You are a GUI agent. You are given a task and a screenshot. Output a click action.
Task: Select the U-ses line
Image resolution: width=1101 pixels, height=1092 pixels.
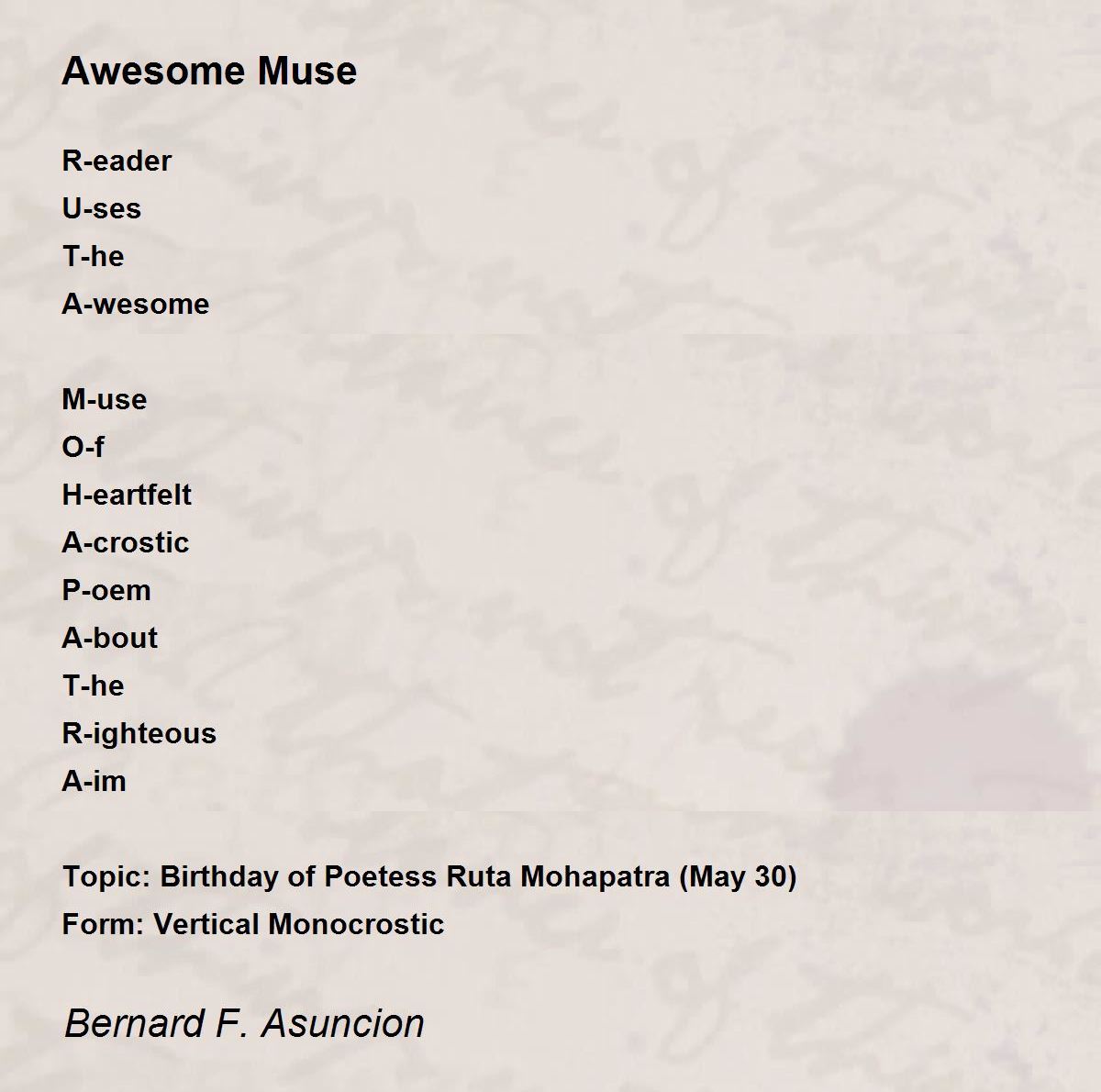(x=102, y=208)
